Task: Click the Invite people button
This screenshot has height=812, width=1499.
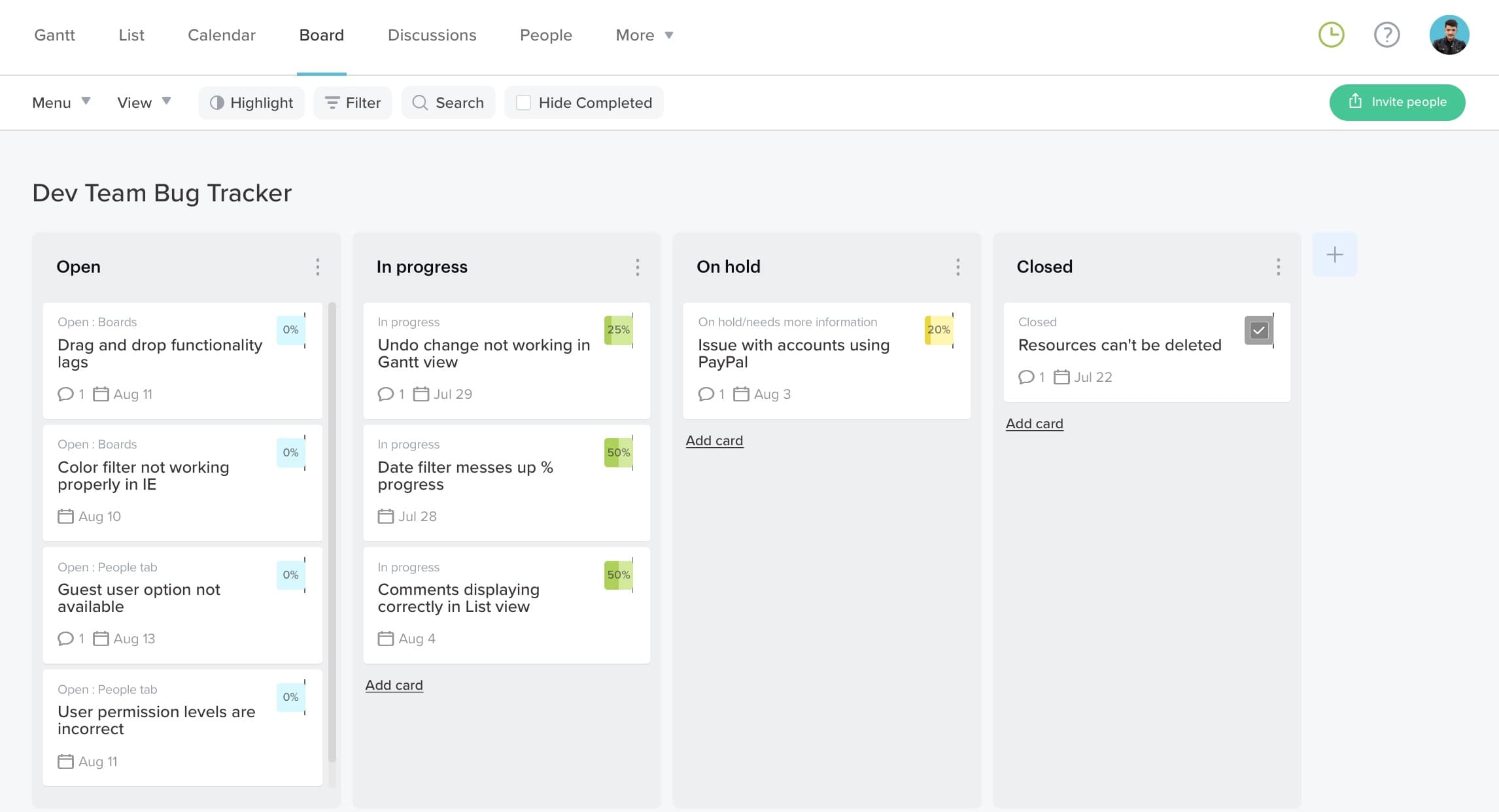Action: pyautogui.click(x=1397, y=103)
